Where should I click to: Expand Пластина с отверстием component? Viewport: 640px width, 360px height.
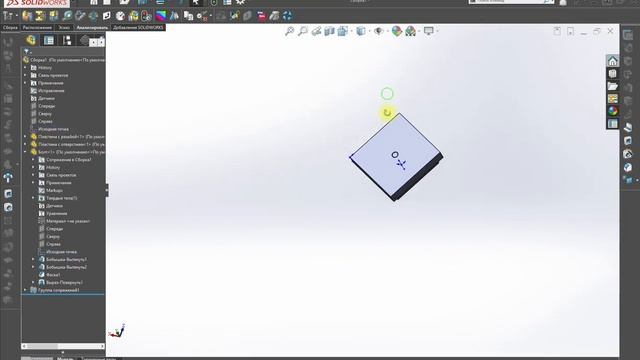point(25,144)
